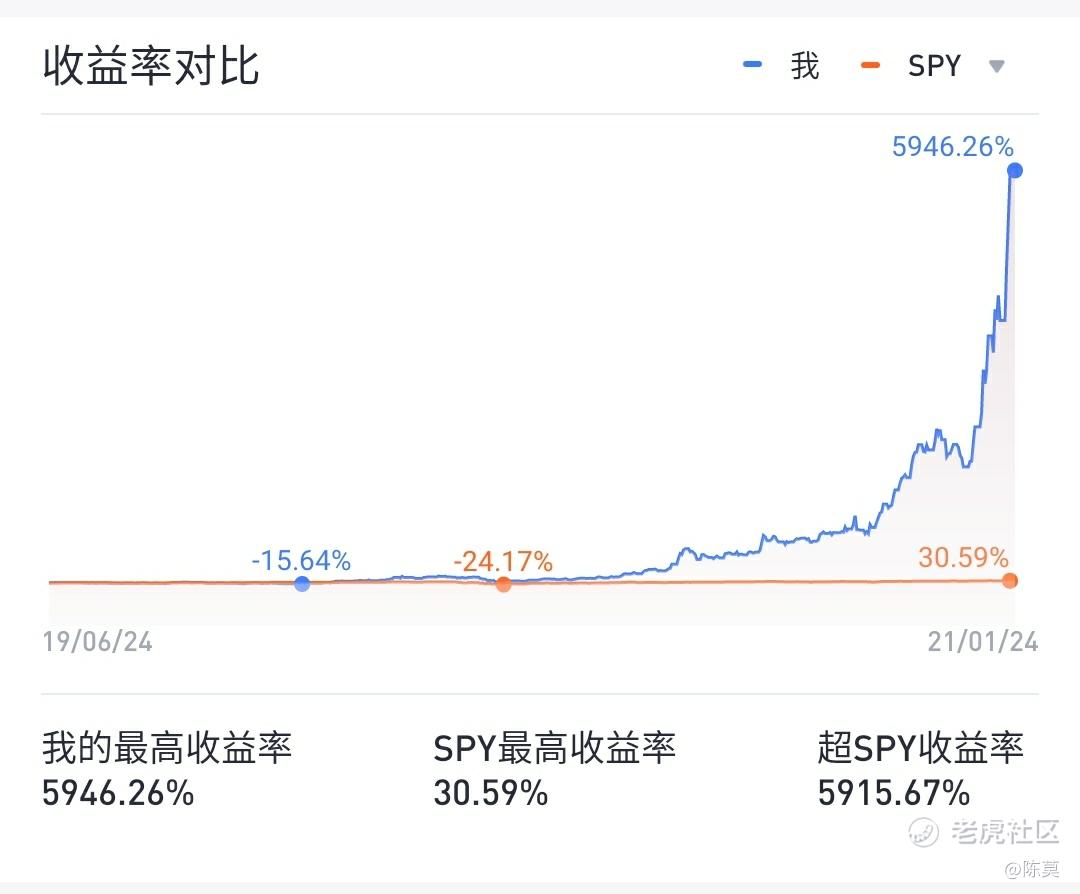This screenshot has height=894, width=1080.
Task: Select the orange SPY low point marker
Action: click(x=503, y=584)
